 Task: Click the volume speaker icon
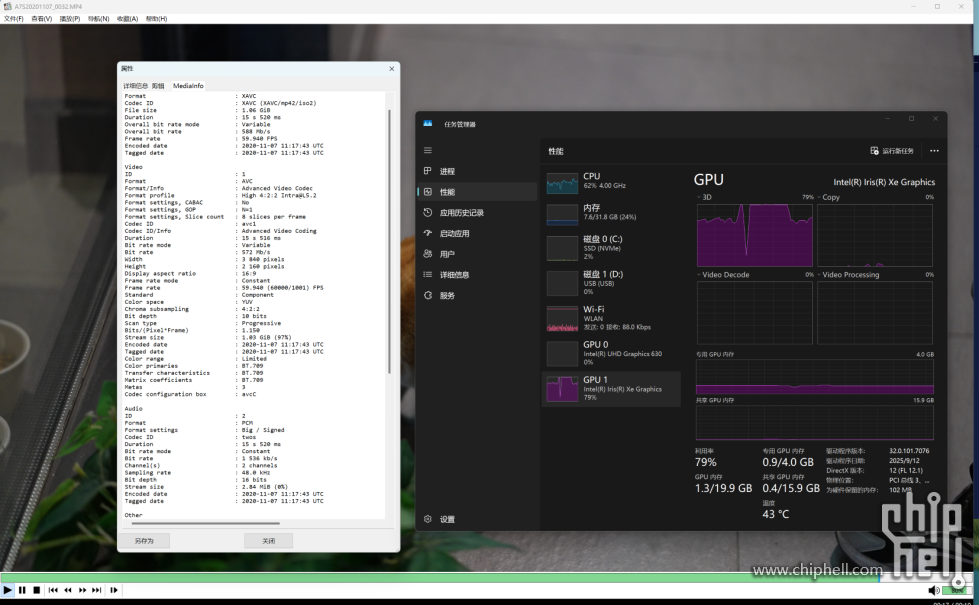tap(933, 590)
